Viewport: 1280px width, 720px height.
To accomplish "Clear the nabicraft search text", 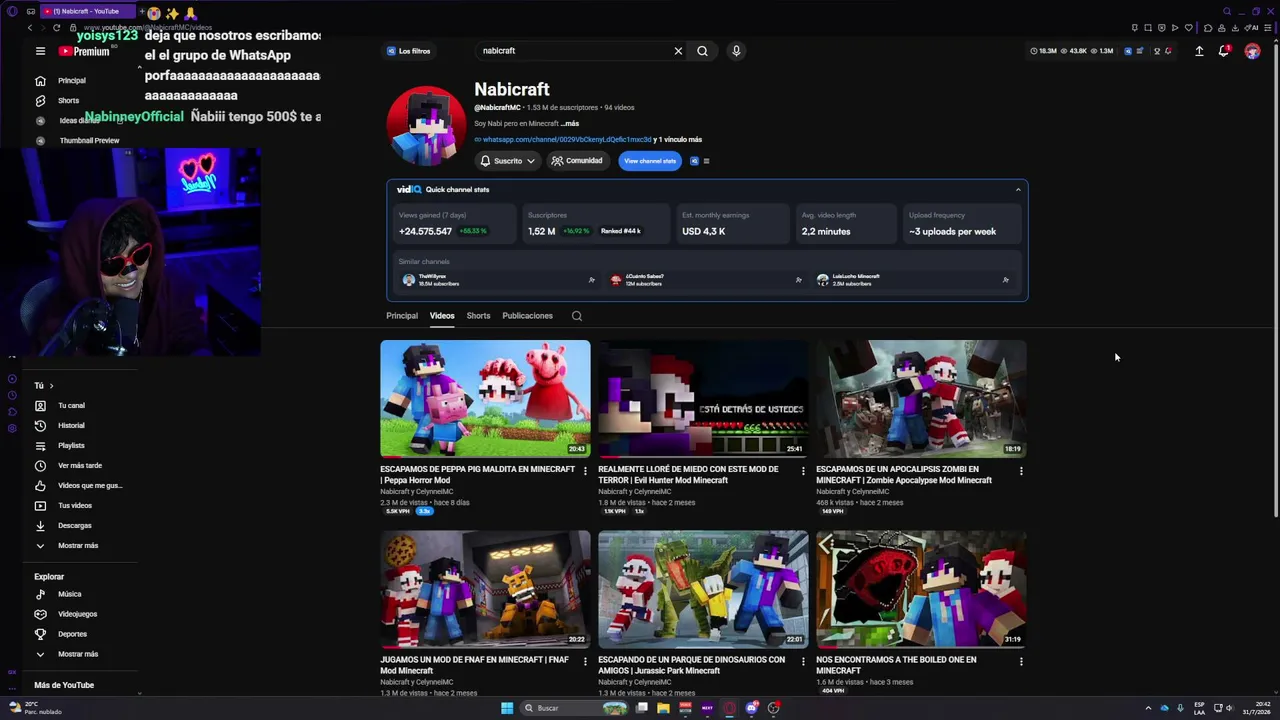I will click(678, 51).
